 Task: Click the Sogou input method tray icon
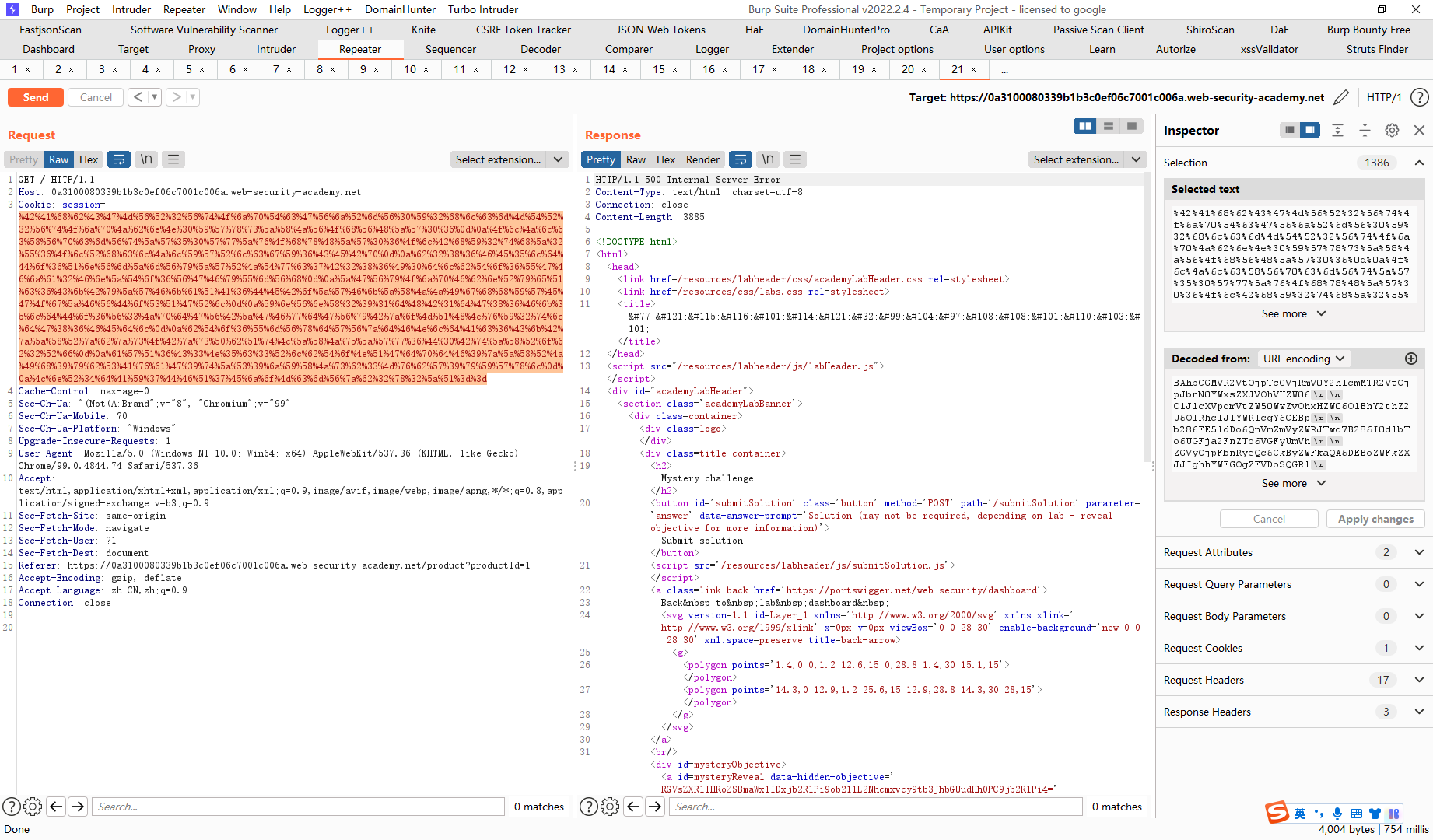pyautogui.click(x=1277, y=813)
